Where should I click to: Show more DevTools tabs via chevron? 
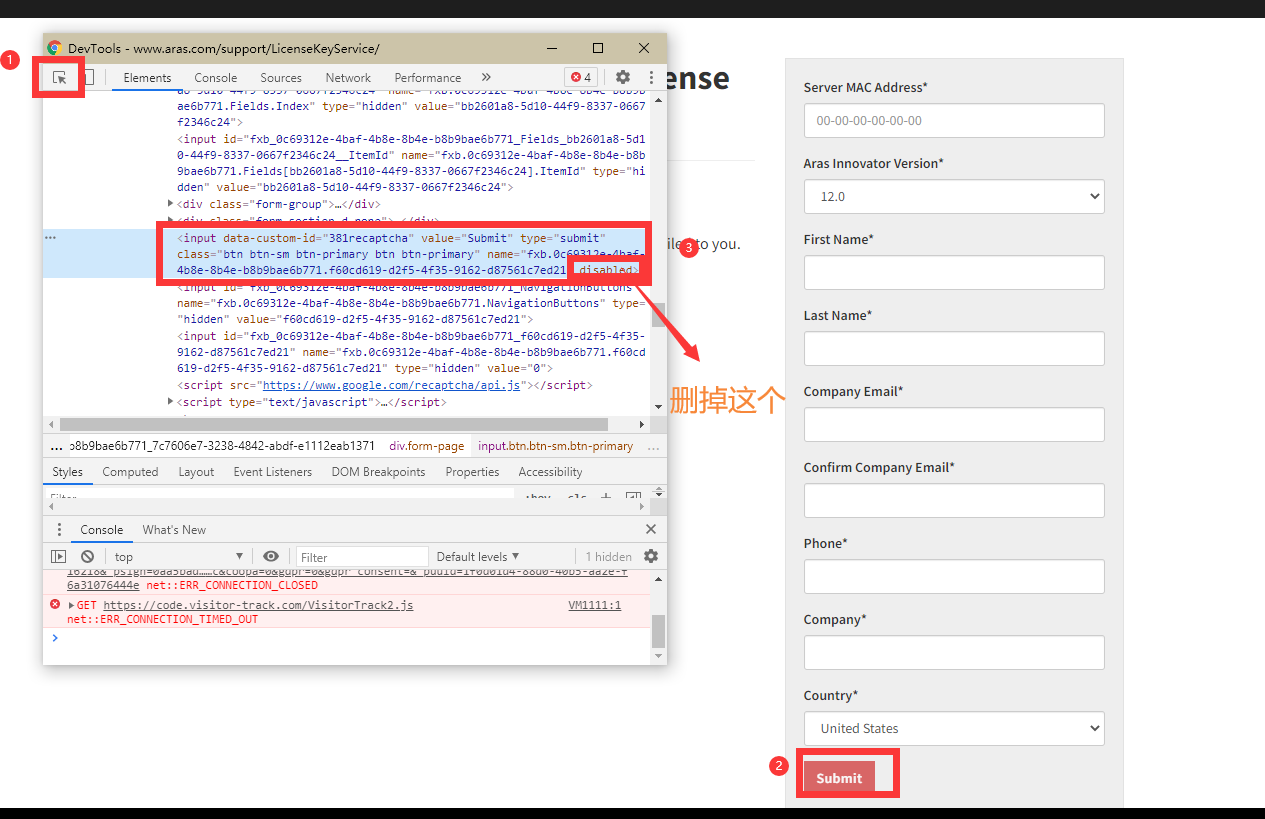(x=486, y=77)
